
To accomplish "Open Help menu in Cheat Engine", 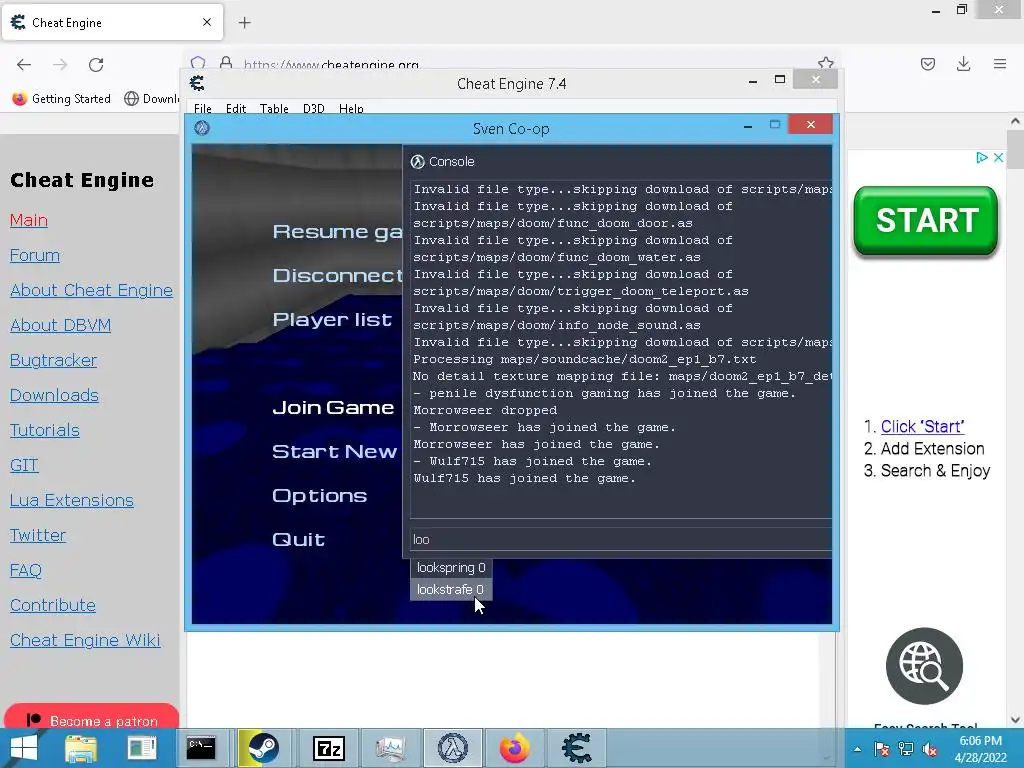I will (351, 108).
